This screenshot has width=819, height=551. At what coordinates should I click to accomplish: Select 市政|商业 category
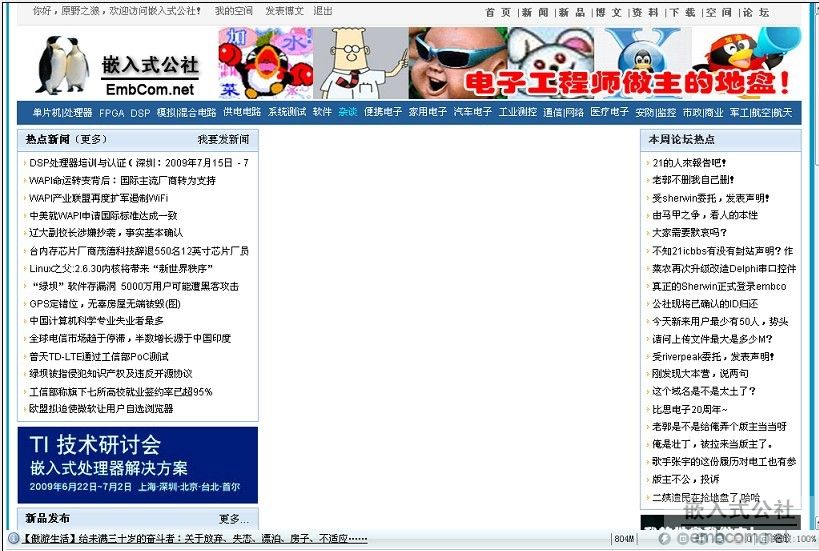703,112
